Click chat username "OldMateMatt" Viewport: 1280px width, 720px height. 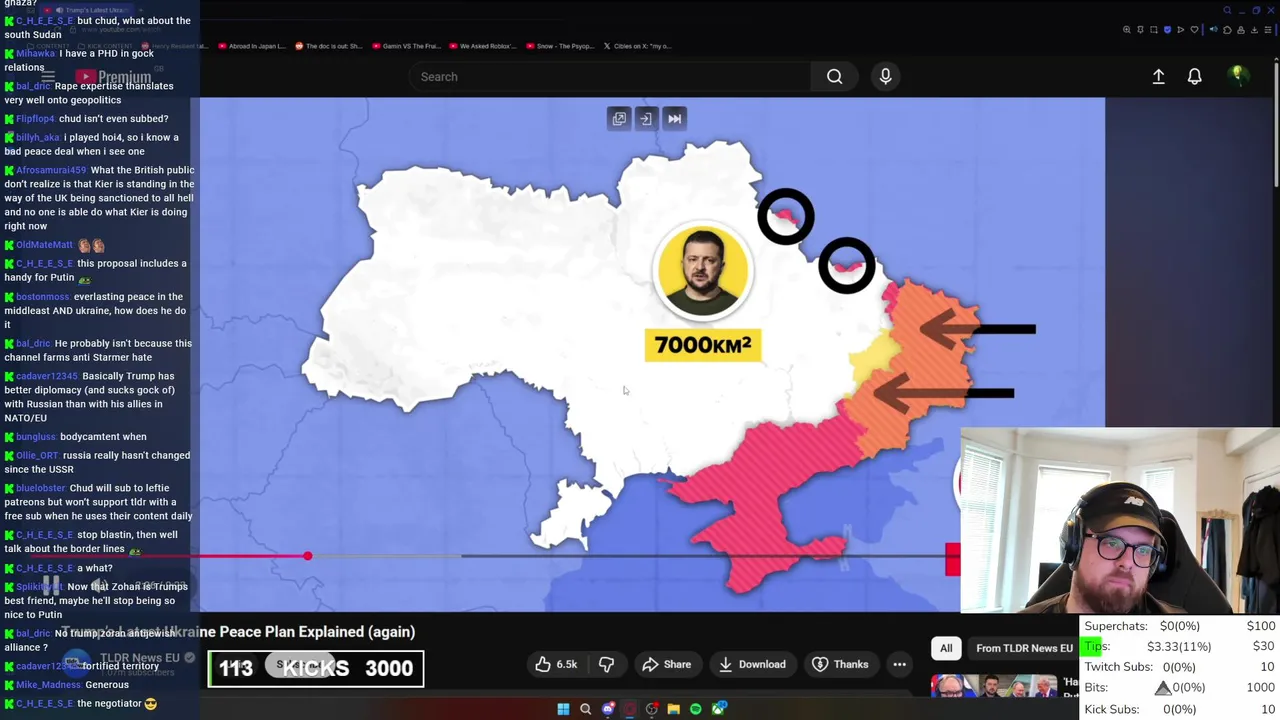pyautogui.click(x=44, y=245)
